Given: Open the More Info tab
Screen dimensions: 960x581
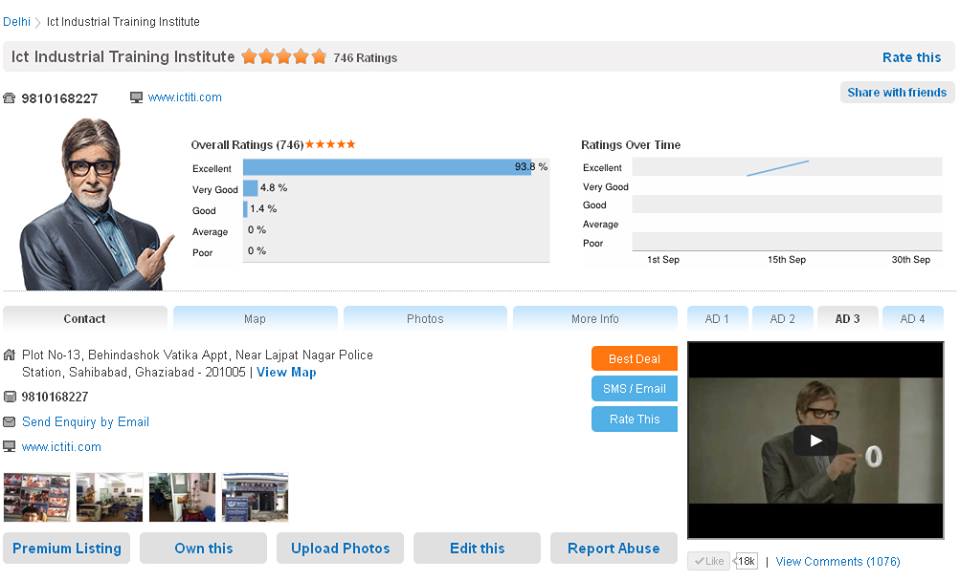Looking at the screenshot, I should click(595, 318).
